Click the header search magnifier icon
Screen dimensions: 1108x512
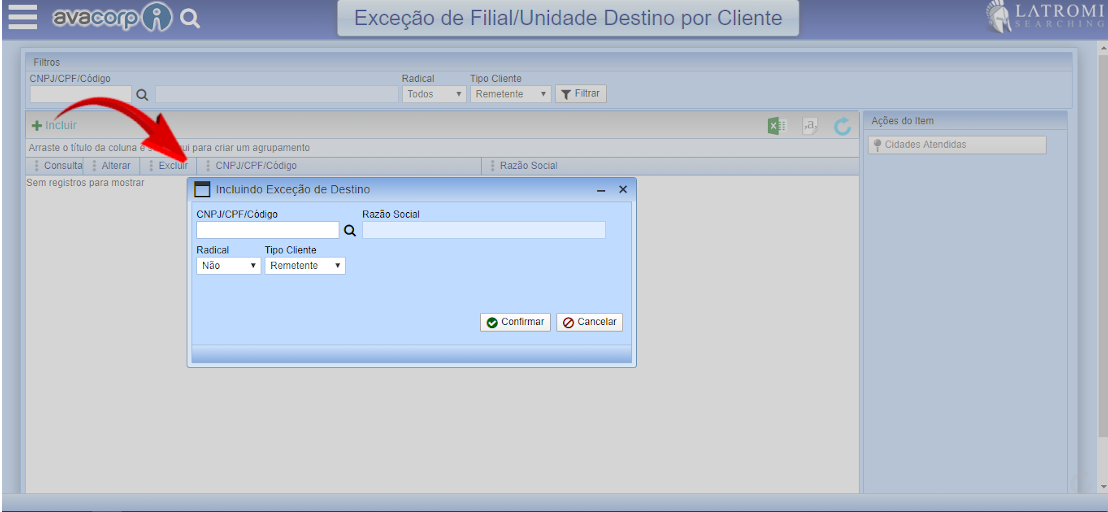[190, 18]
